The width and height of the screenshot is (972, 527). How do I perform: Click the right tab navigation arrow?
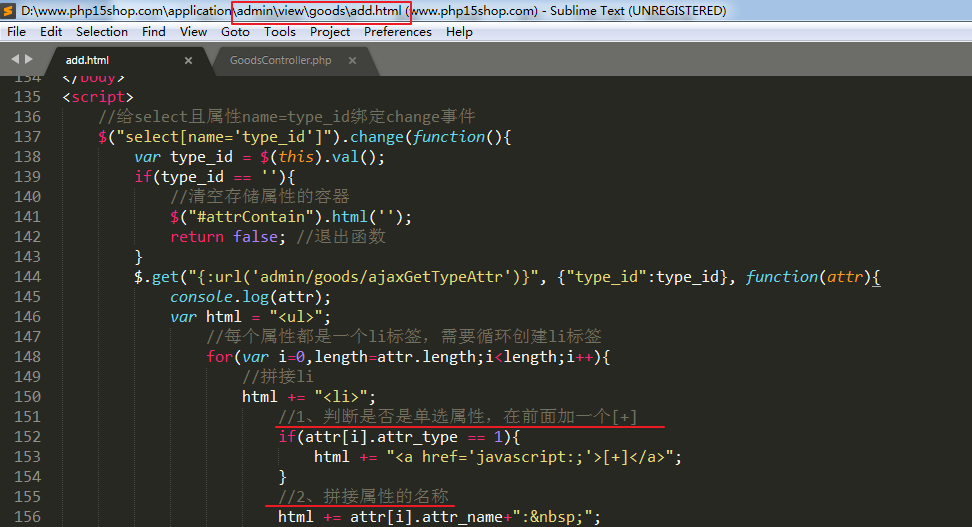click(29, 60)
